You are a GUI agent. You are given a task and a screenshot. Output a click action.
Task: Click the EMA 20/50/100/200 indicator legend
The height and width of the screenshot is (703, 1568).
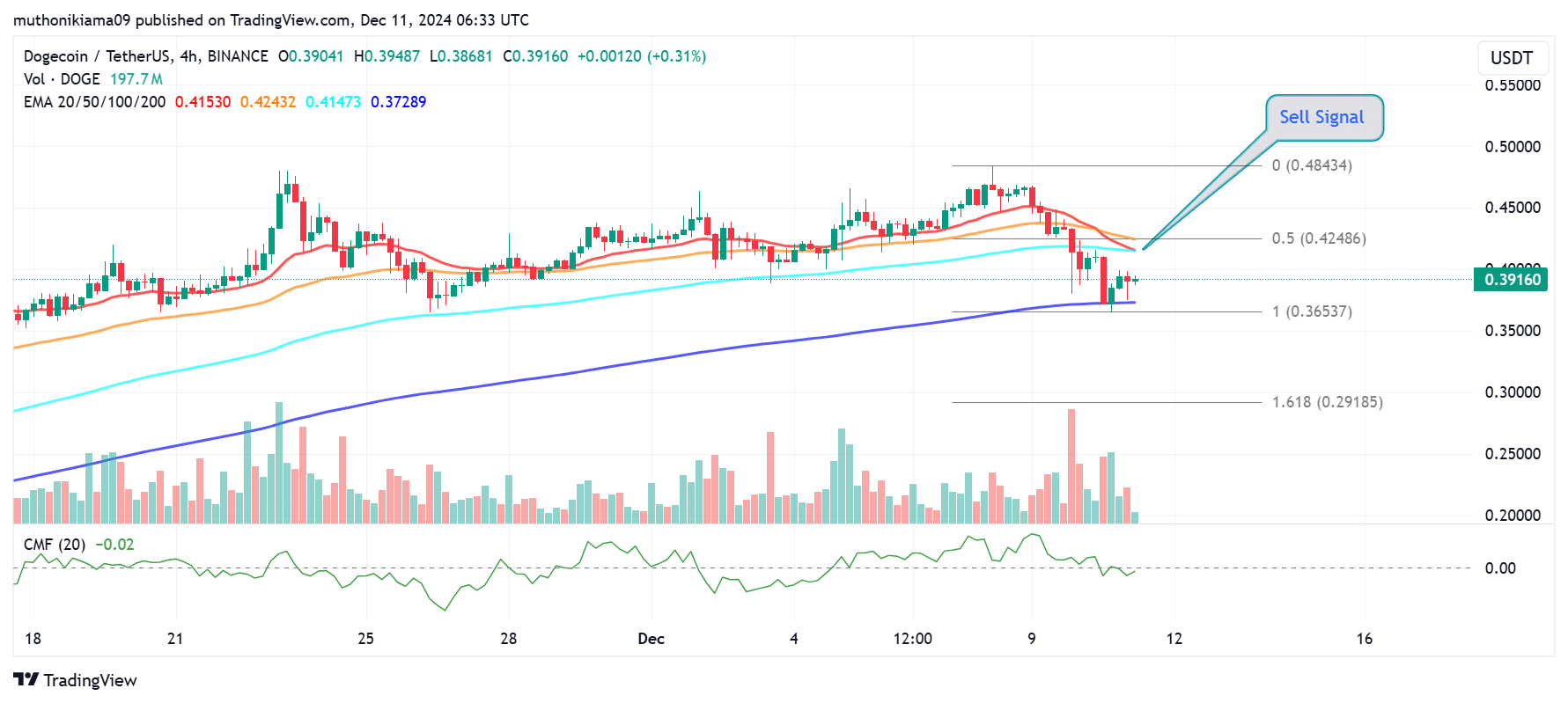pos(94,102)
